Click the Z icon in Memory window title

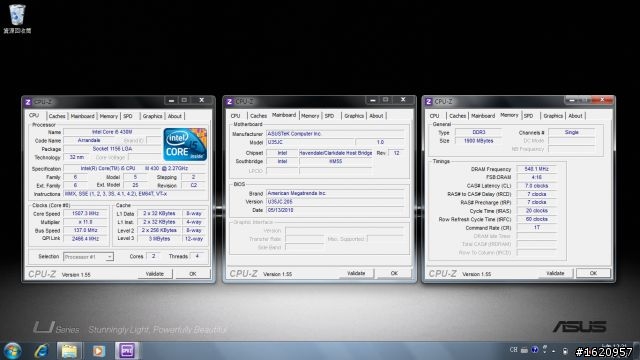pyautogui.click(x=428, y=102)
